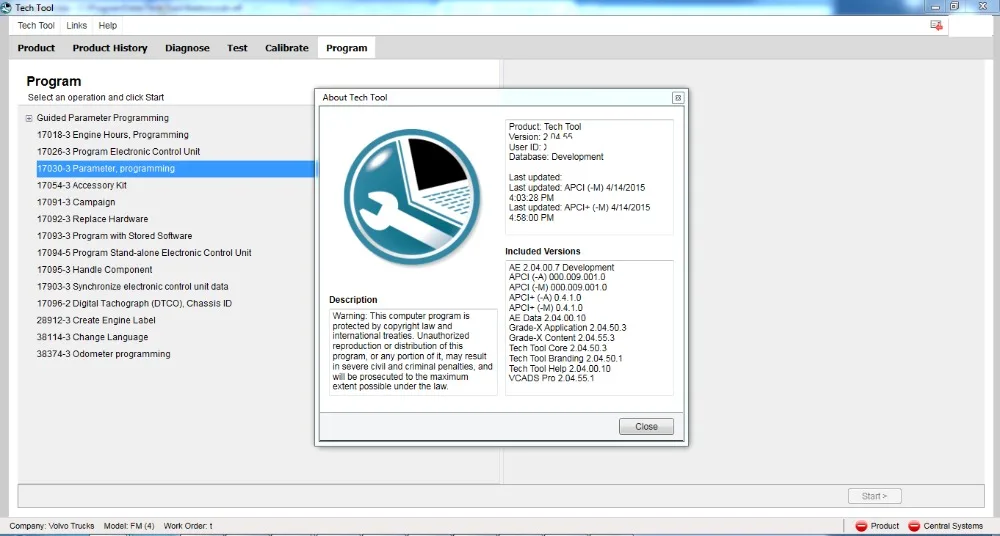Open the Help menu
This screenshot has height=536, width=1000.
[x=108, y=26]
